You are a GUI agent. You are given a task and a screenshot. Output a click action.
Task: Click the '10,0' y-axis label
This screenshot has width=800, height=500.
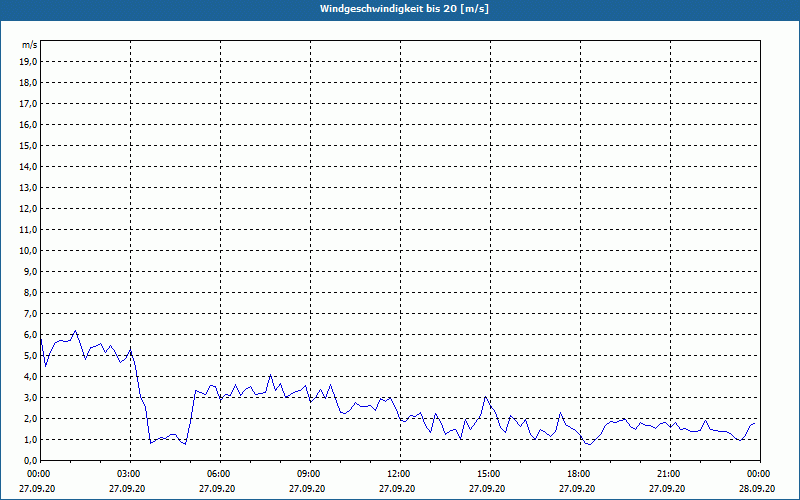point(28,251)
